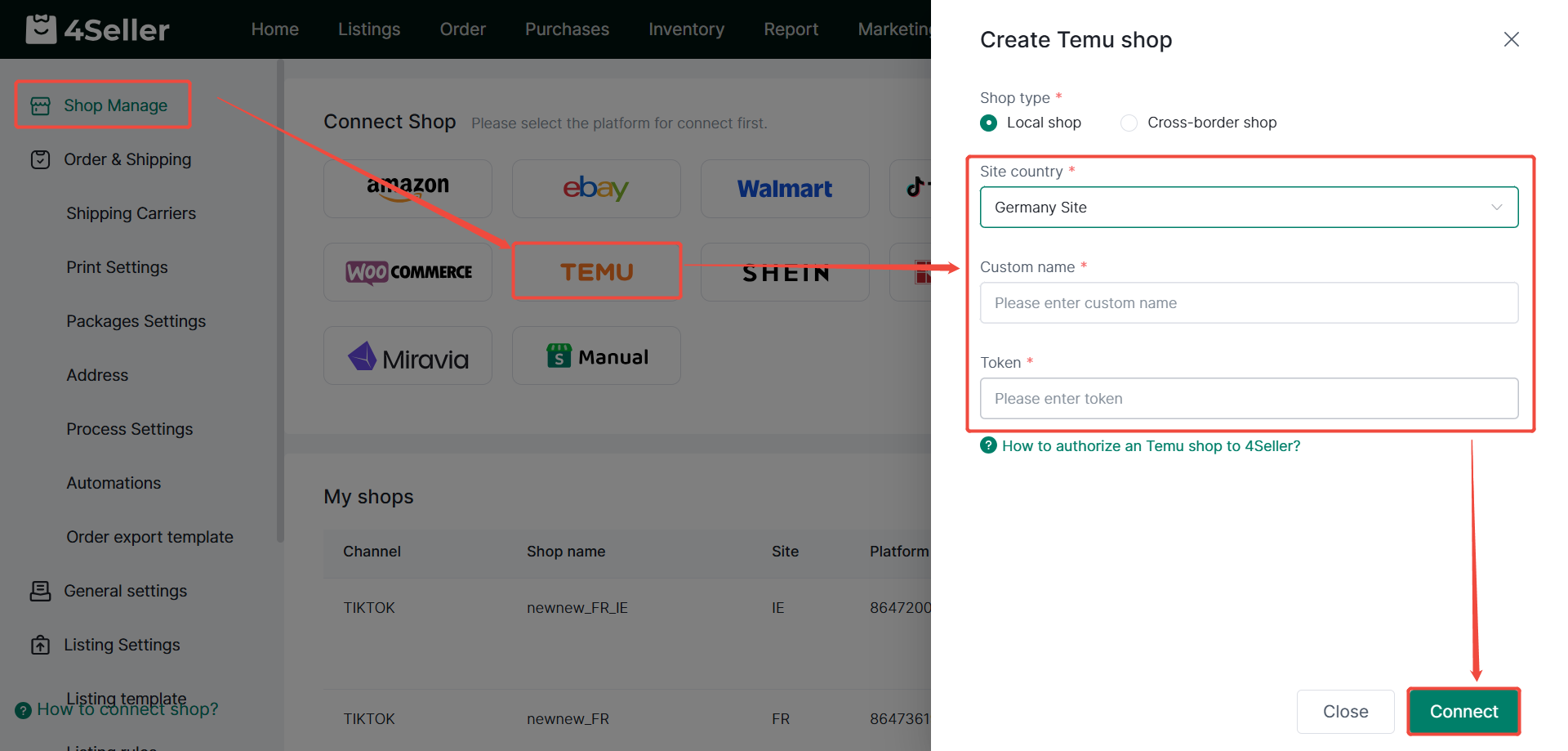Click the sidebar vertical scrollbar

point(280,302)
